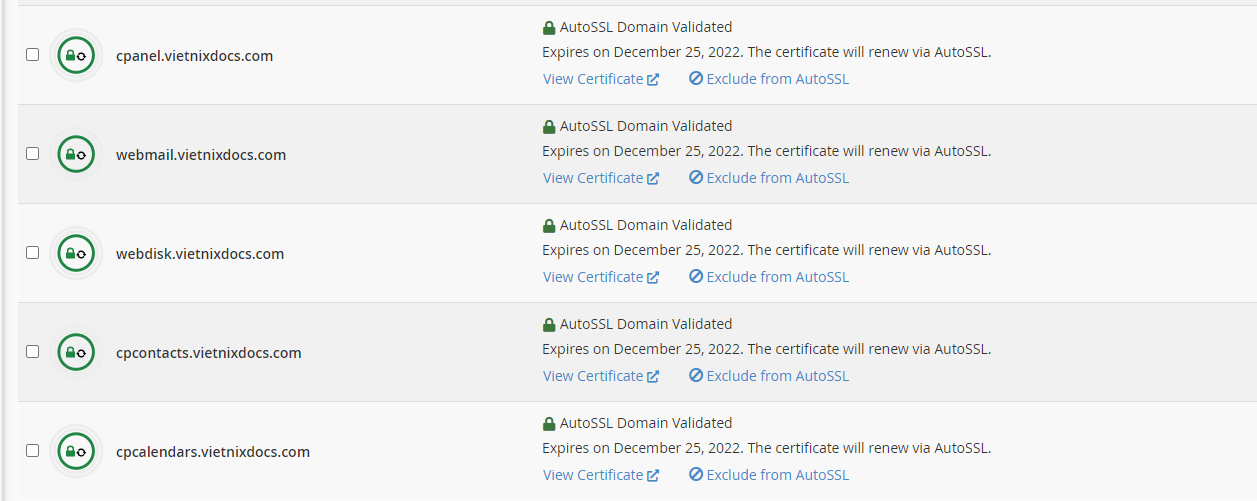Click the webdisk.vietnixdocs.com domain name

click(200, 254)
